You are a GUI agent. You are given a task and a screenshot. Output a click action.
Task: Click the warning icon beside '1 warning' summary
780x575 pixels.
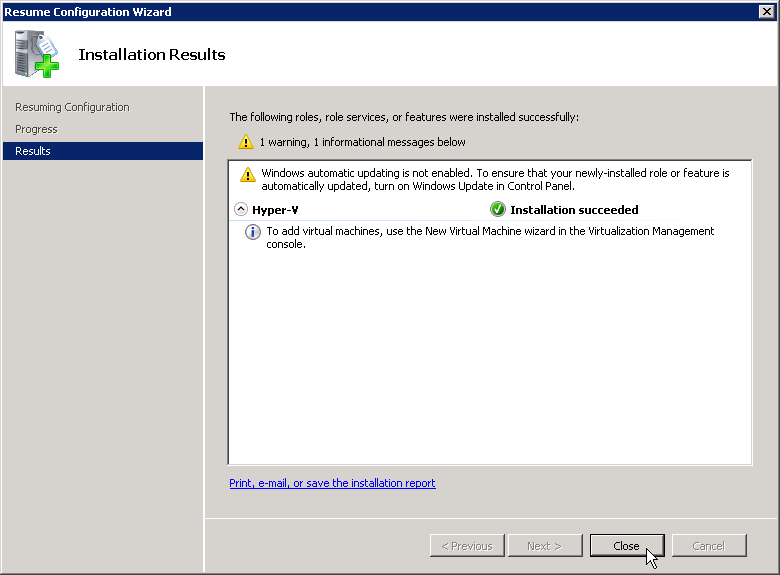pos(246,142)
